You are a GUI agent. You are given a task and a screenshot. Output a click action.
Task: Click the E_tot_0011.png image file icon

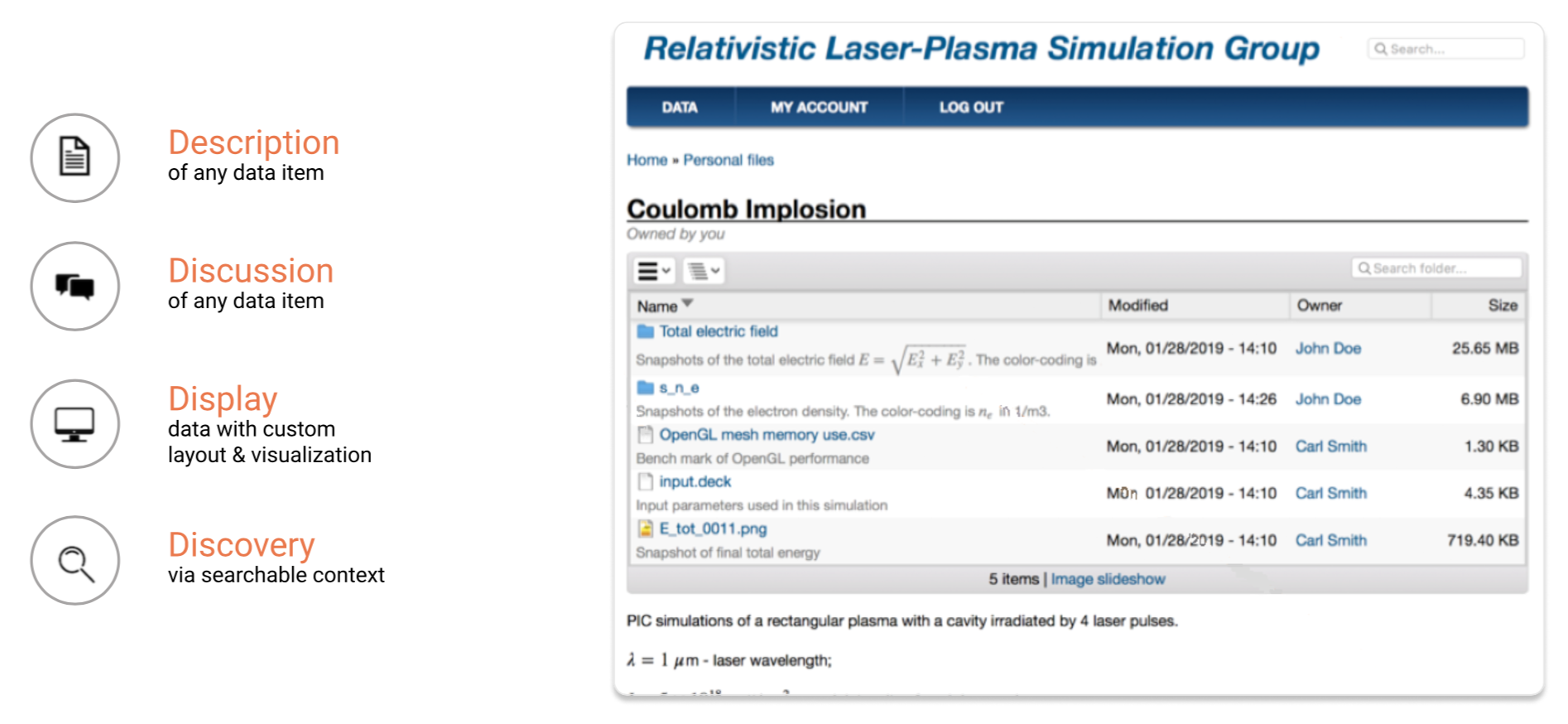click(645, 529)
